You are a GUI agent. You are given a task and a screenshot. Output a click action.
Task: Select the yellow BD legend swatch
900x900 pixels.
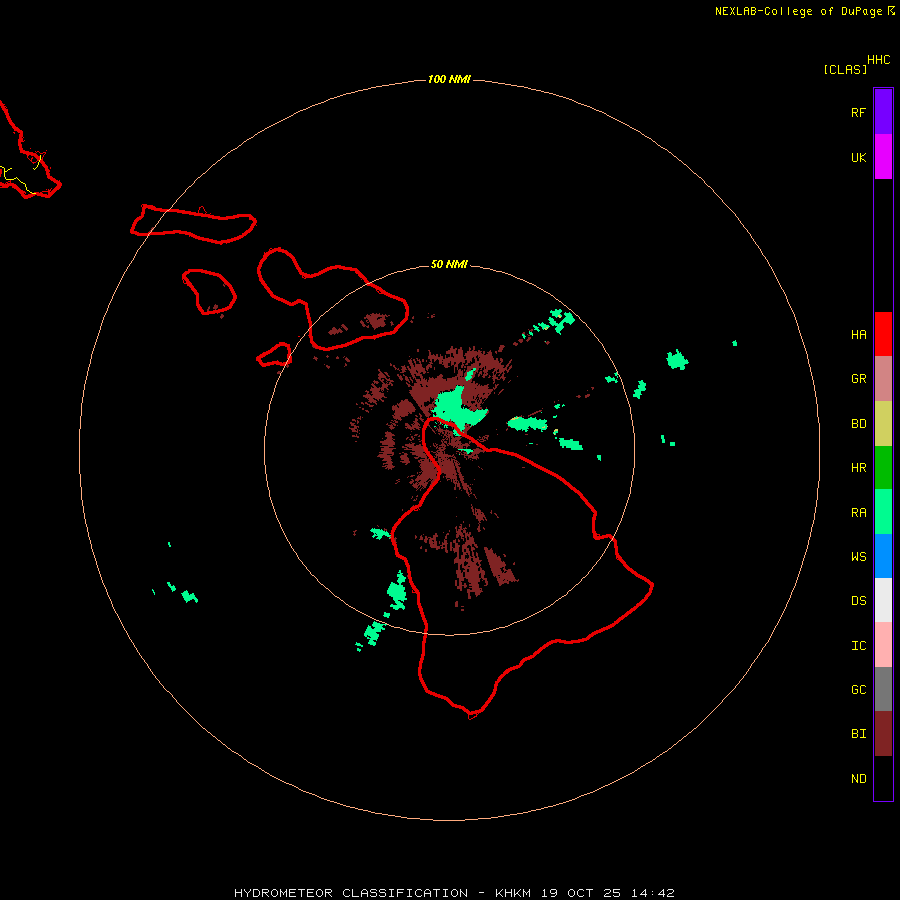[883, 423]
